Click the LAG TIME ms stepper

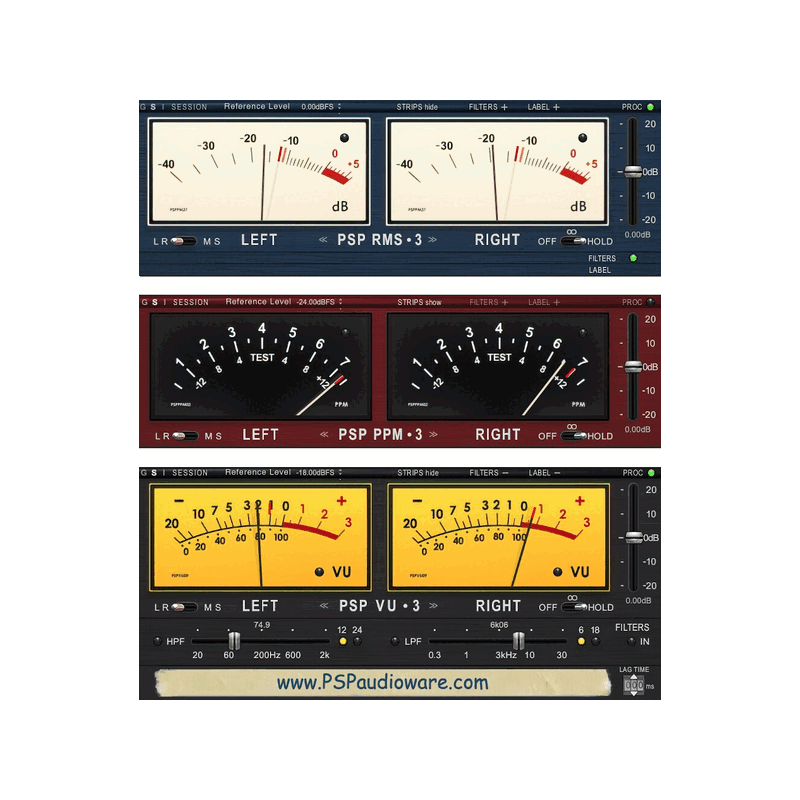pyautogui.click(x=634, y=685)
